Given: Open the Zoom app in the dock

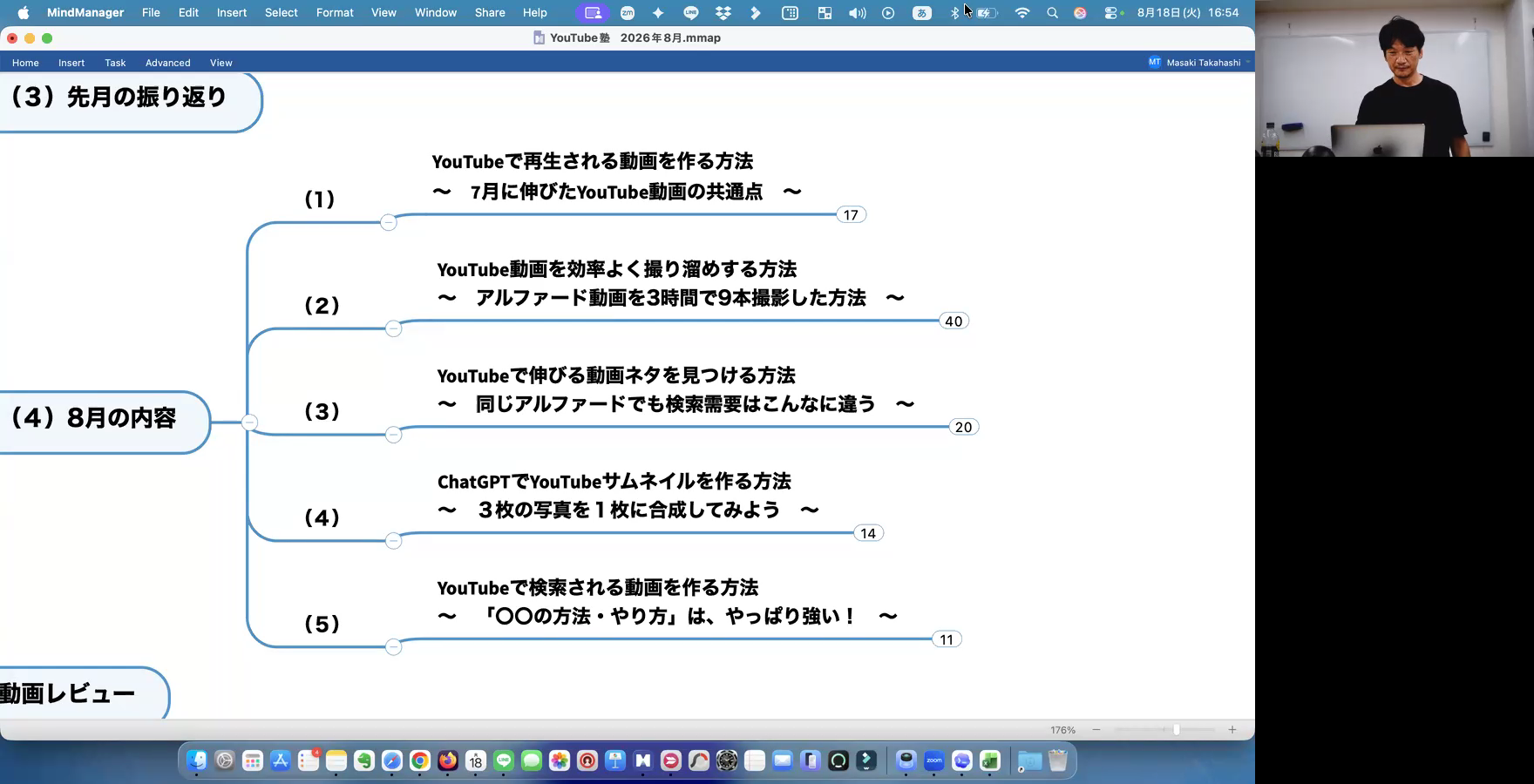Looking at the screenshot, I should (x=934, y=760).
